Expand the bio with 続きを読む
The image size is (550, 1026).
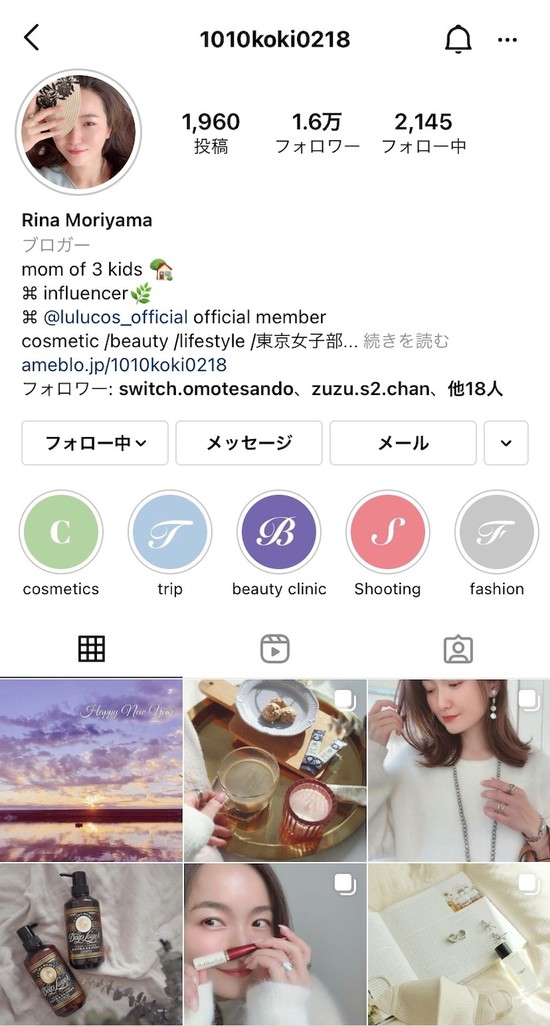[406, 341]
